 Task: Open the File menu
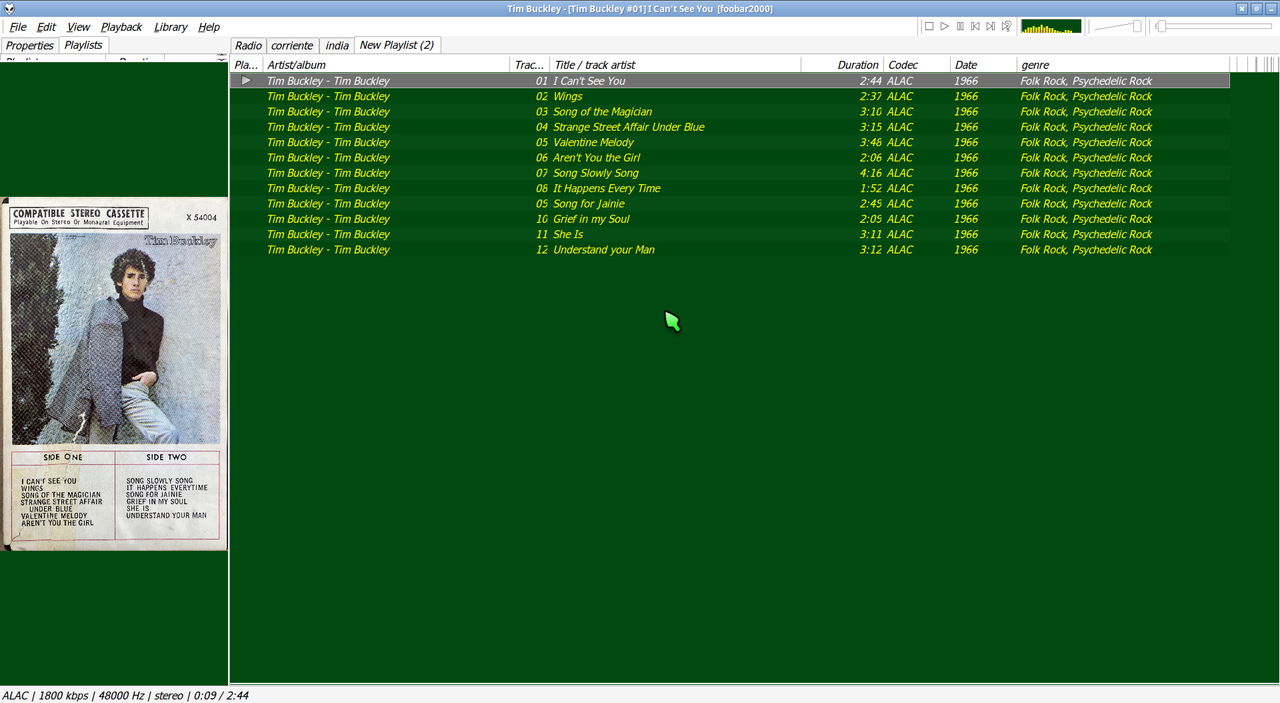[18, 27]
